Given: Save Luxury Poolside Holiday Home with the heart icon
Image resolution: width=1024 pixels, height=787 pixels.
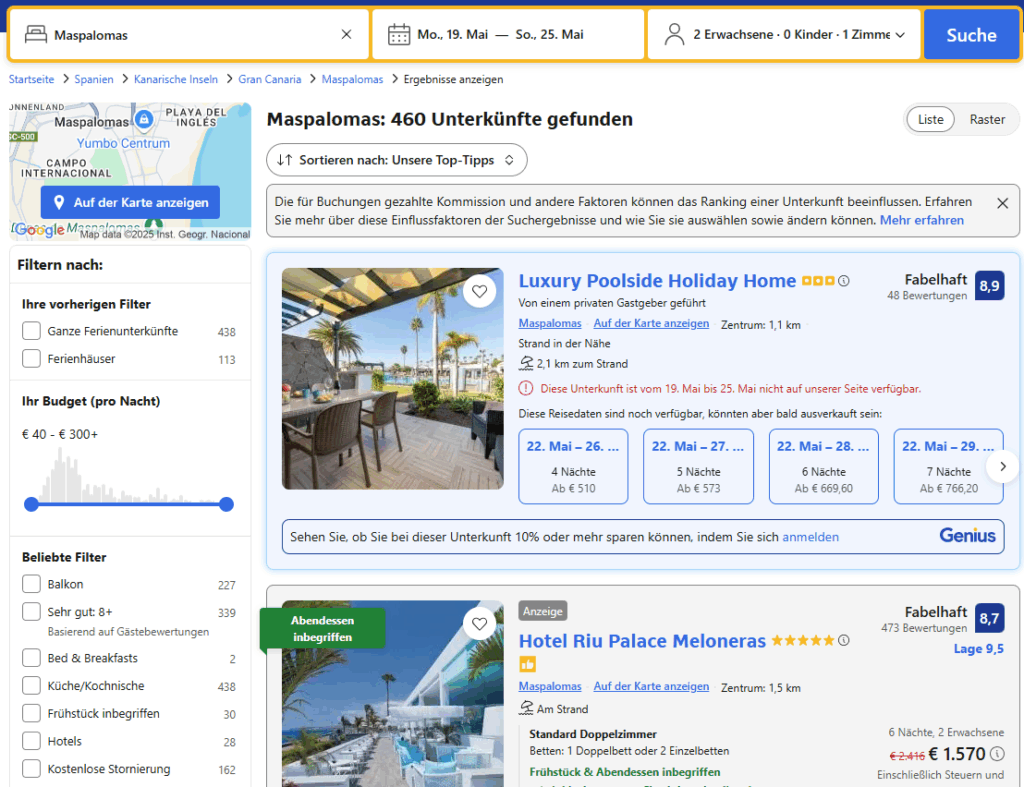Looking at the screenshot, I should click(480, 291).
